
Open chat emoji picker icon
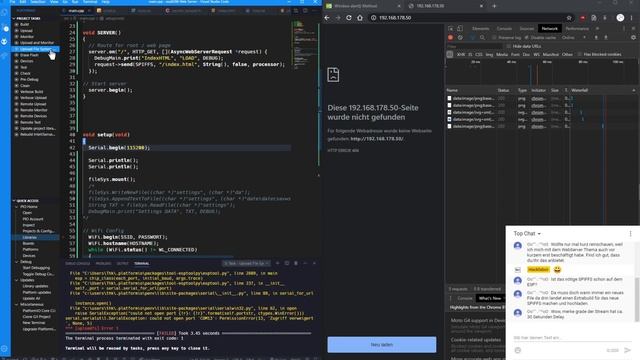click(x=518, y=350)
